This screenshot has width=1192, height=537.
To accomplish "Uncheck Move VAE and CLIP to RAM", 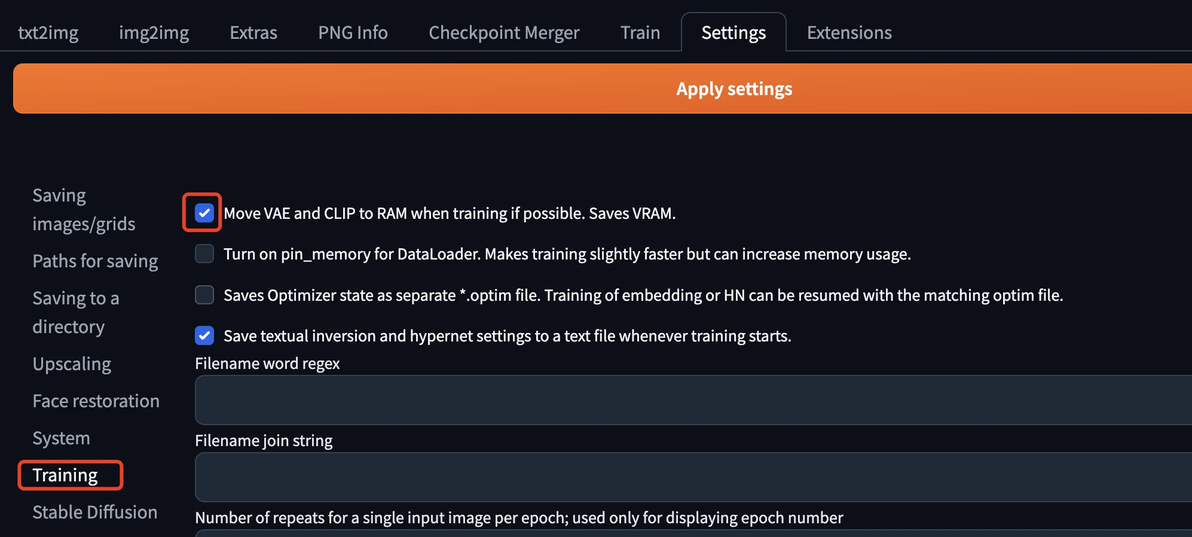I will pos(205,213).
